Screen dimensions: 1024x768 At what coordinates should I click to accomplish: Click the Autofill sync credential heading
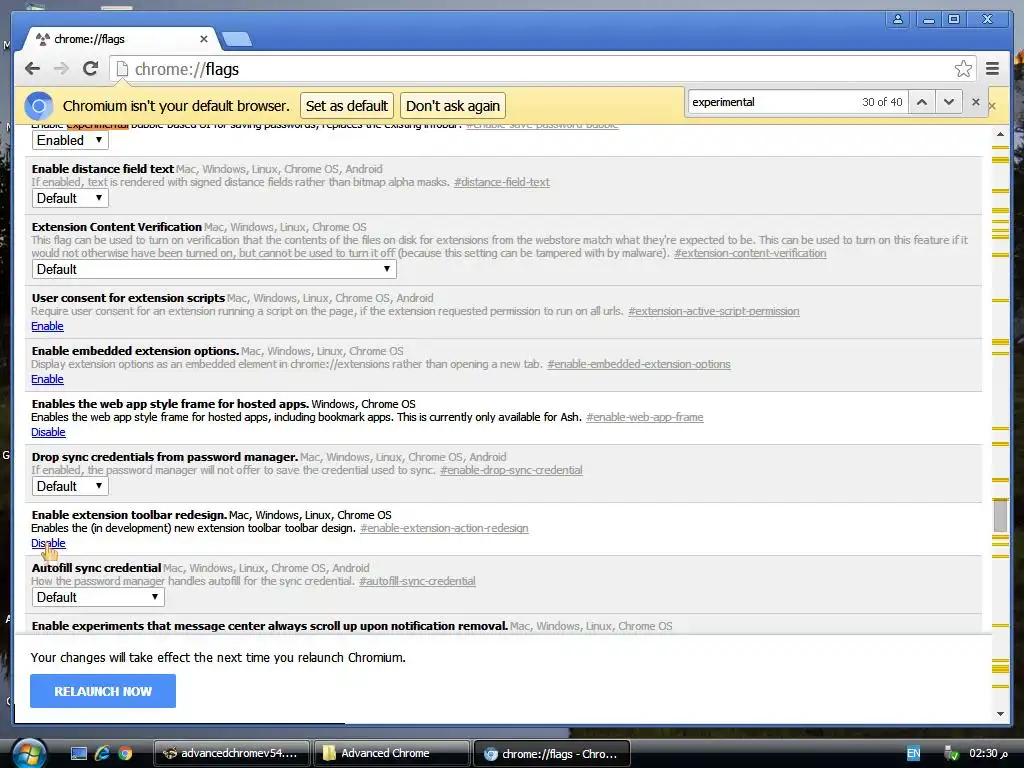[96, 568]
